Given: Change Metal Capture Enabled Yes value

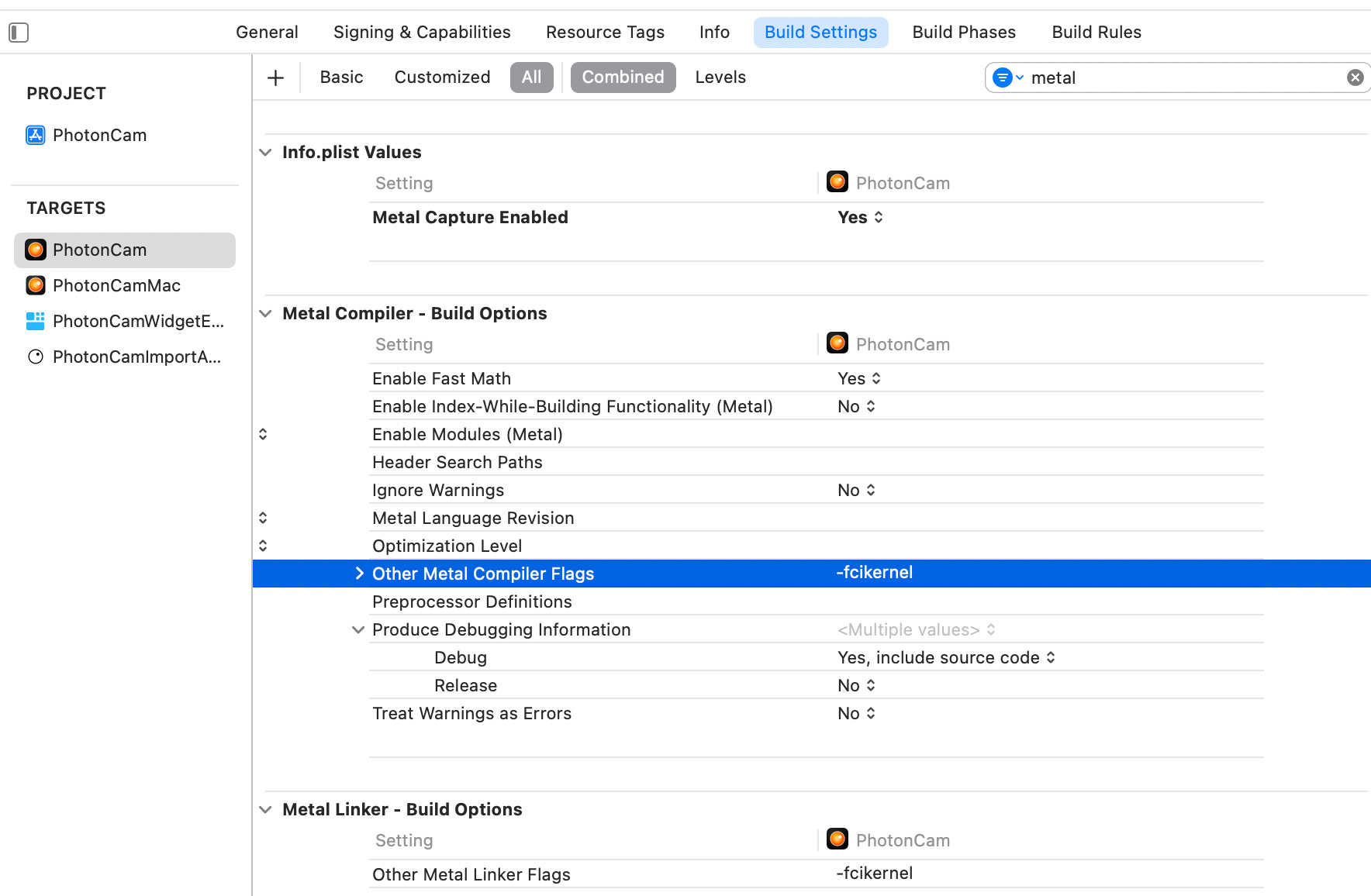Looking at the screenshot, I should tap(860, 218).
